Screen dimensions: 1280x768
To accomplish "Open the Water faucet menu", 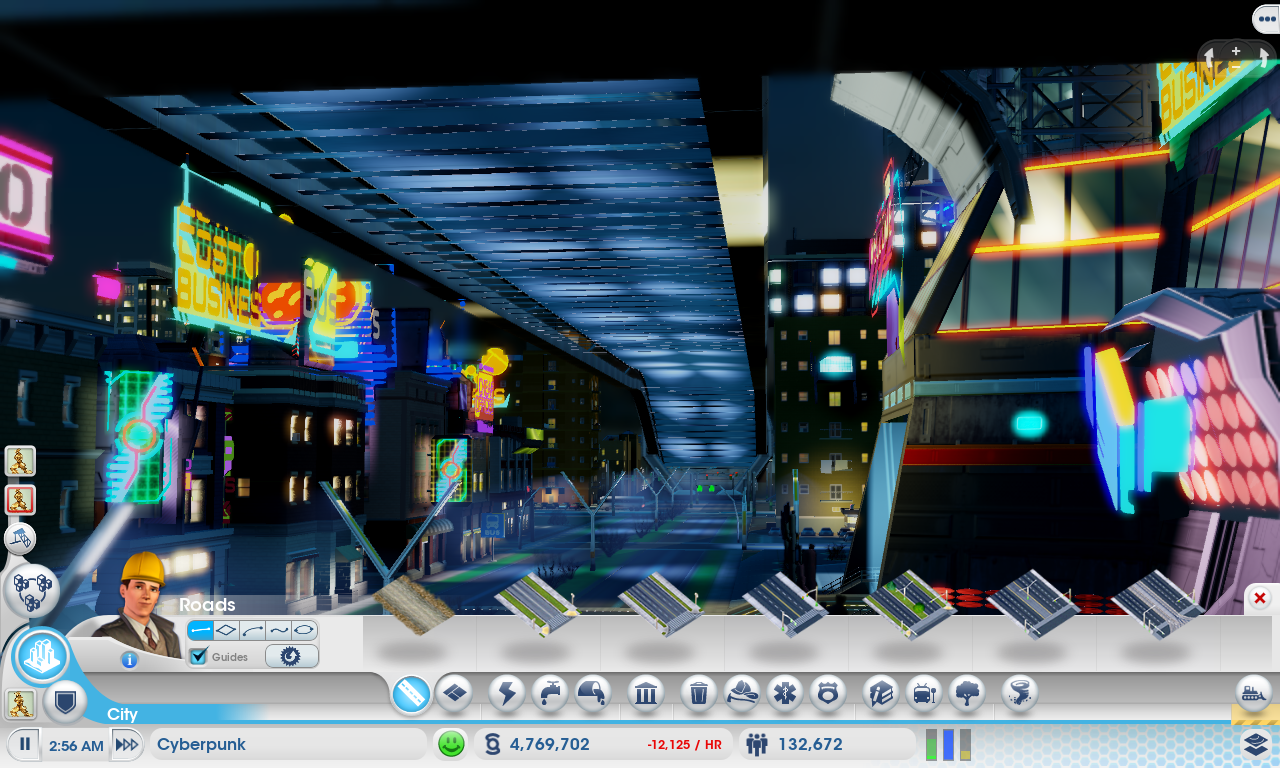I will point(550,692).
